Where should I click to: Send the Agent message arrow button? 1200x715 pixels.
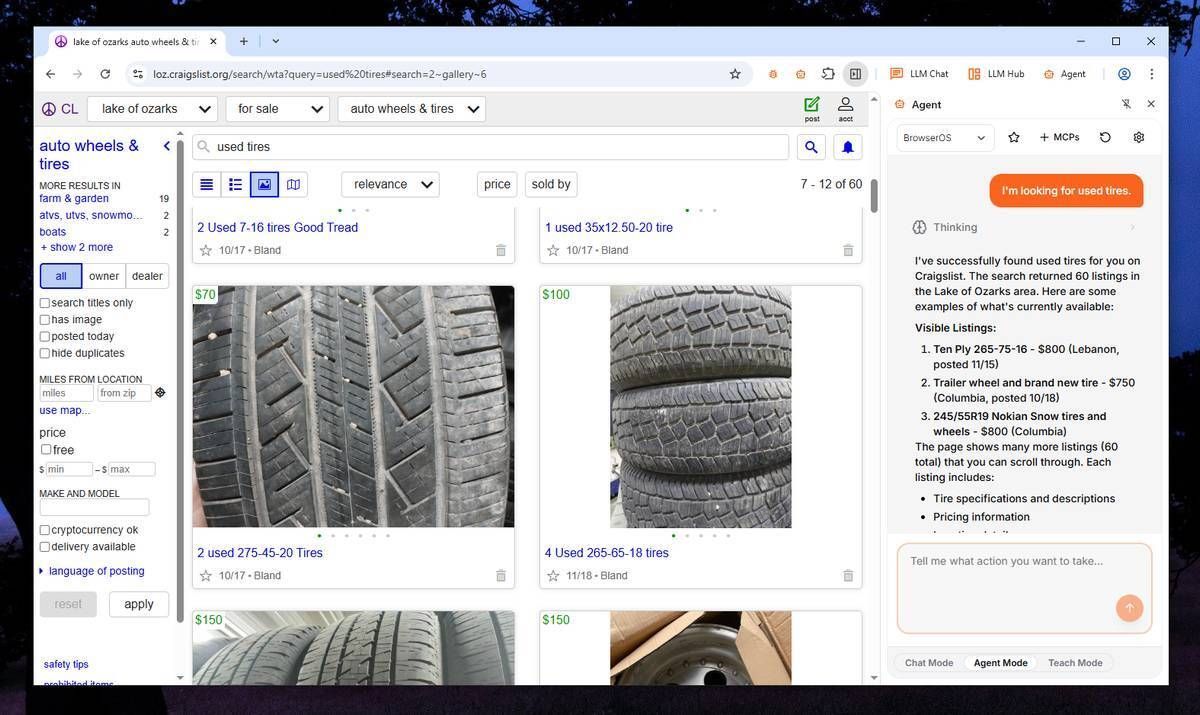1129,608
